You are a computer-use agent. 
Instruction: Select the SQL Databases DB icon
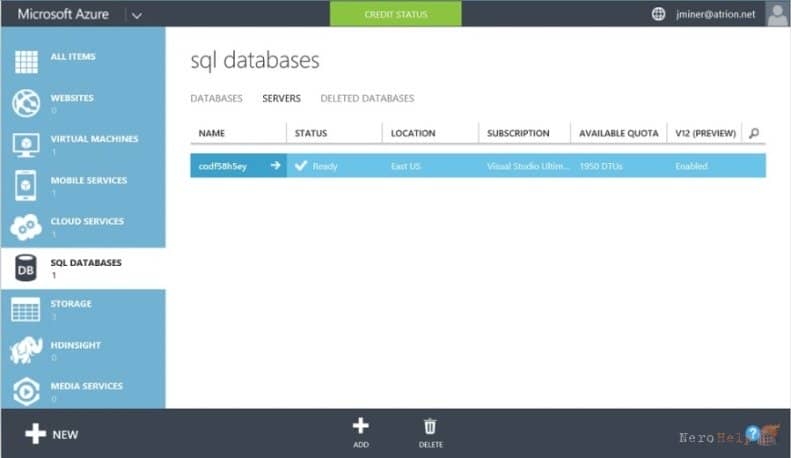click(x=26, y=268)
